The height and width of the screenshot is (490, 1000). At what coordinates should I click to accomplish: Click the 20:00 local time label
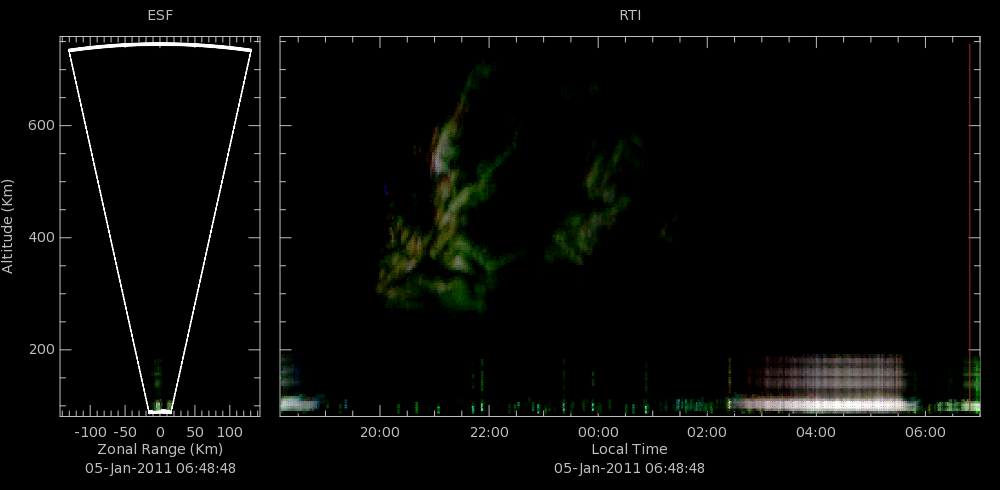click(x=380, y=433)
